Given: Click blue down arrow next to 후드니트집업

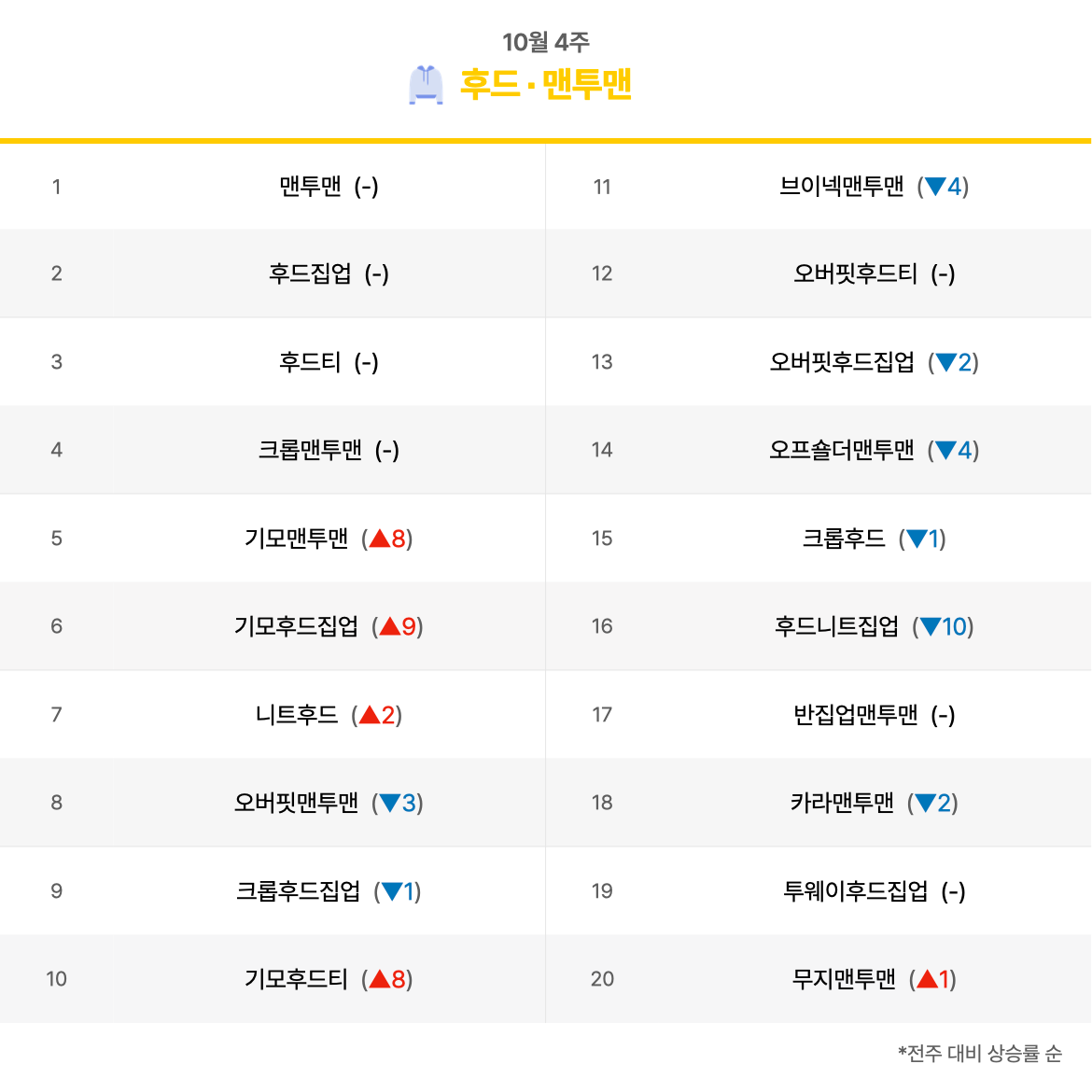Looking at the screenshot, I should tap(931, 627).
